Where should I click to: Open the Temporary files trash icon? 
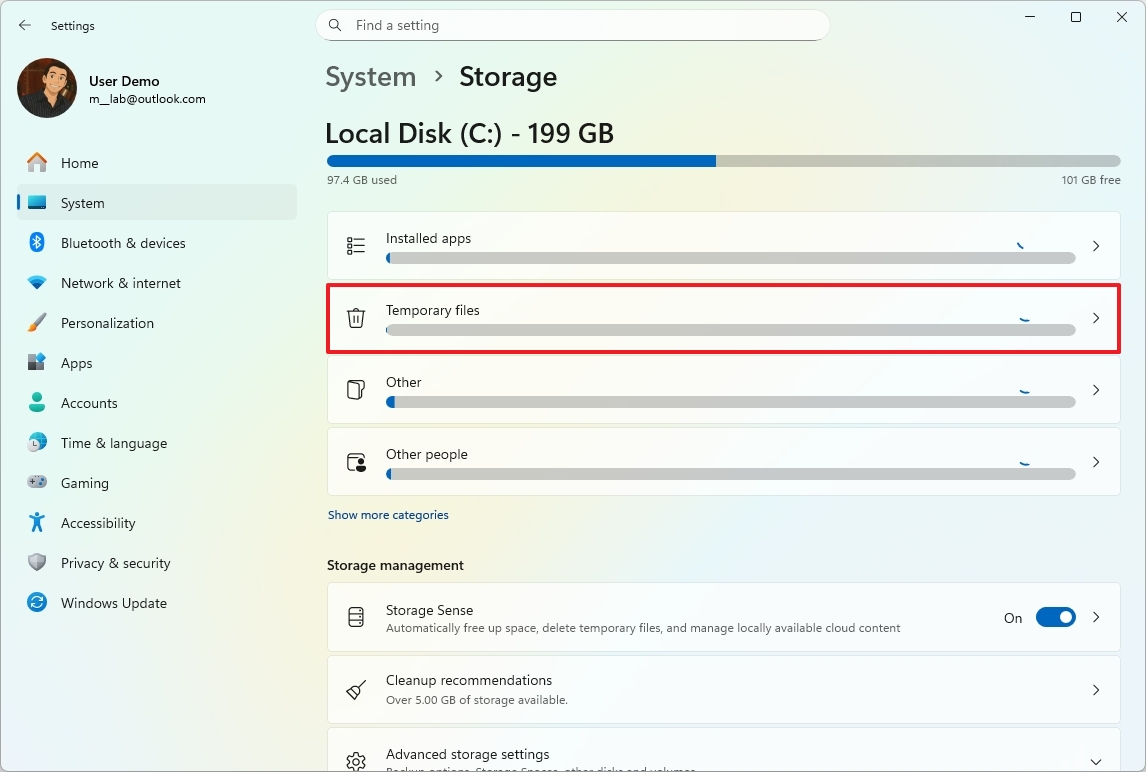tap(355, 317)
